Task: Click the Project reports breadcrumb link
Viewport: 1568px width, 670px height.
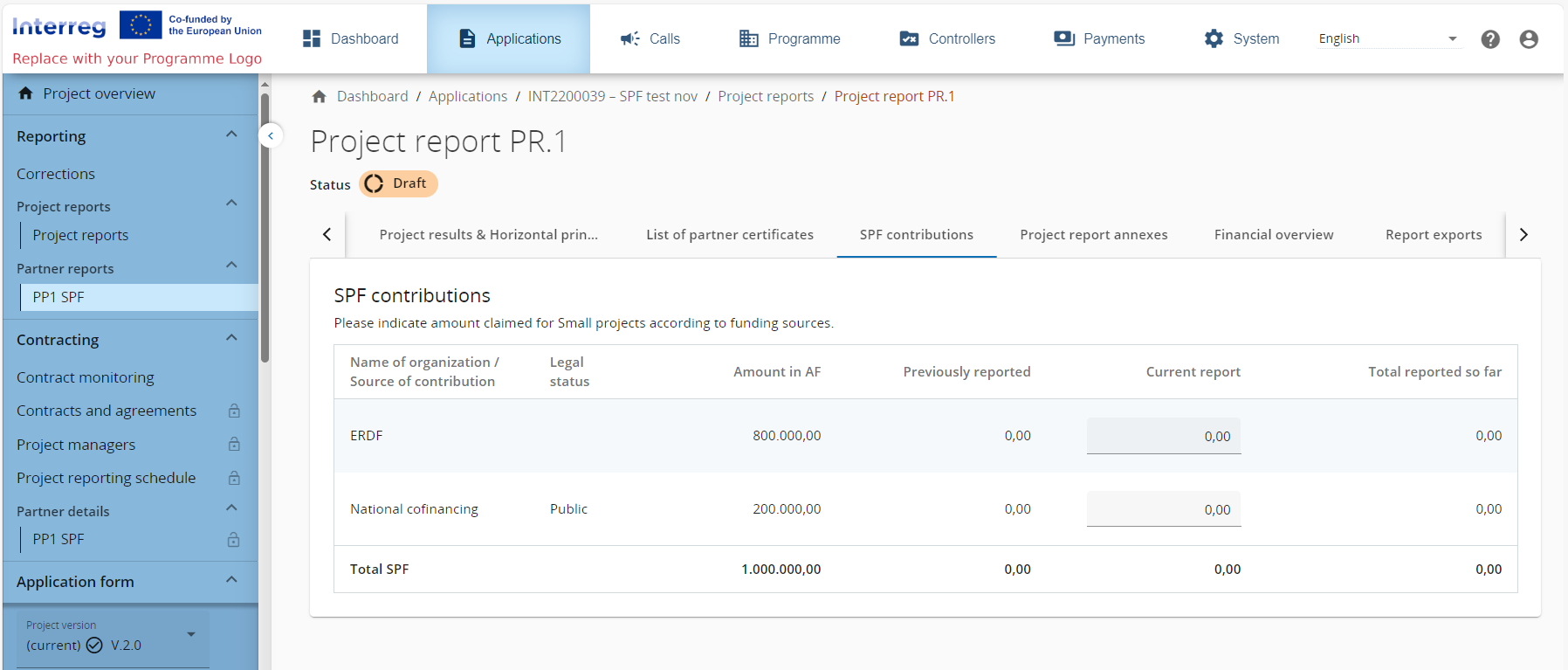Action: point(765,97)
